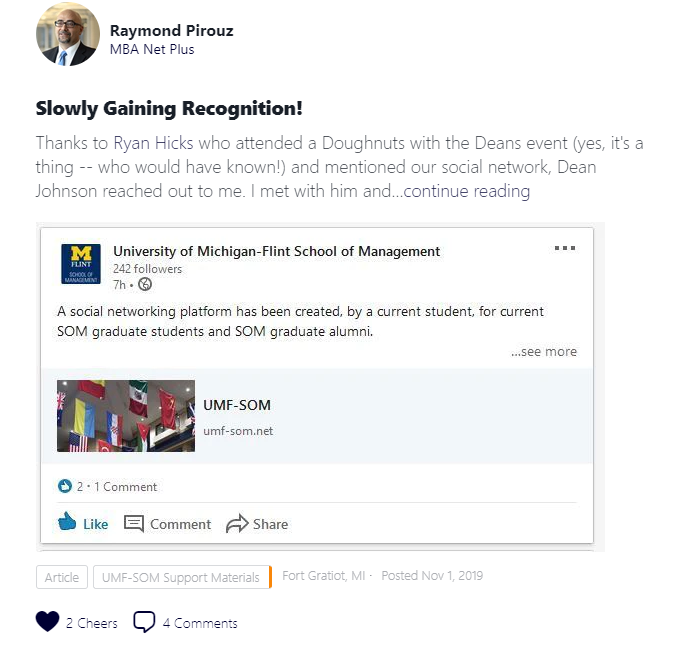Expand text using see more
Image resolution: width=692 pixels, height=650 pixels.
544,351
